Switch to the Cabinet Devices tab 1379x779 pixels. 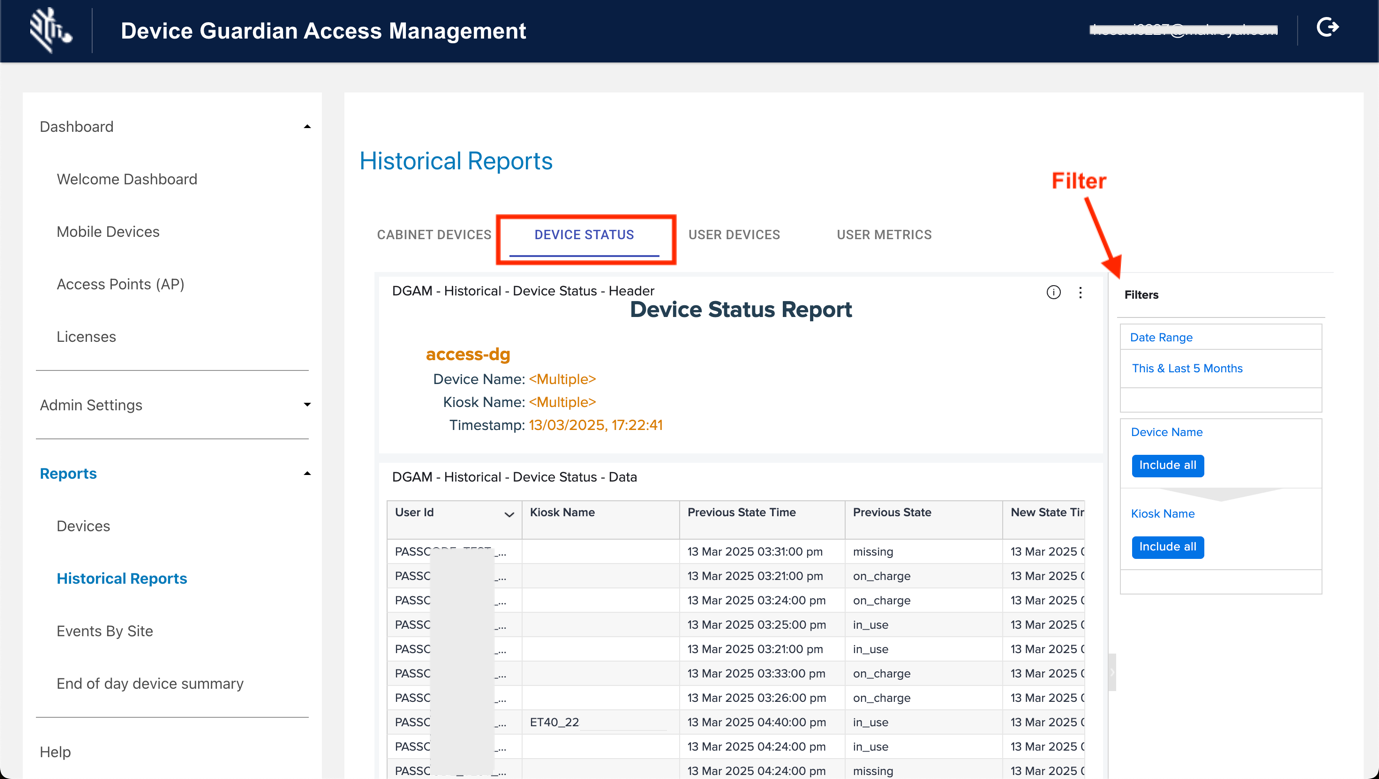click(x=434, y=235)
